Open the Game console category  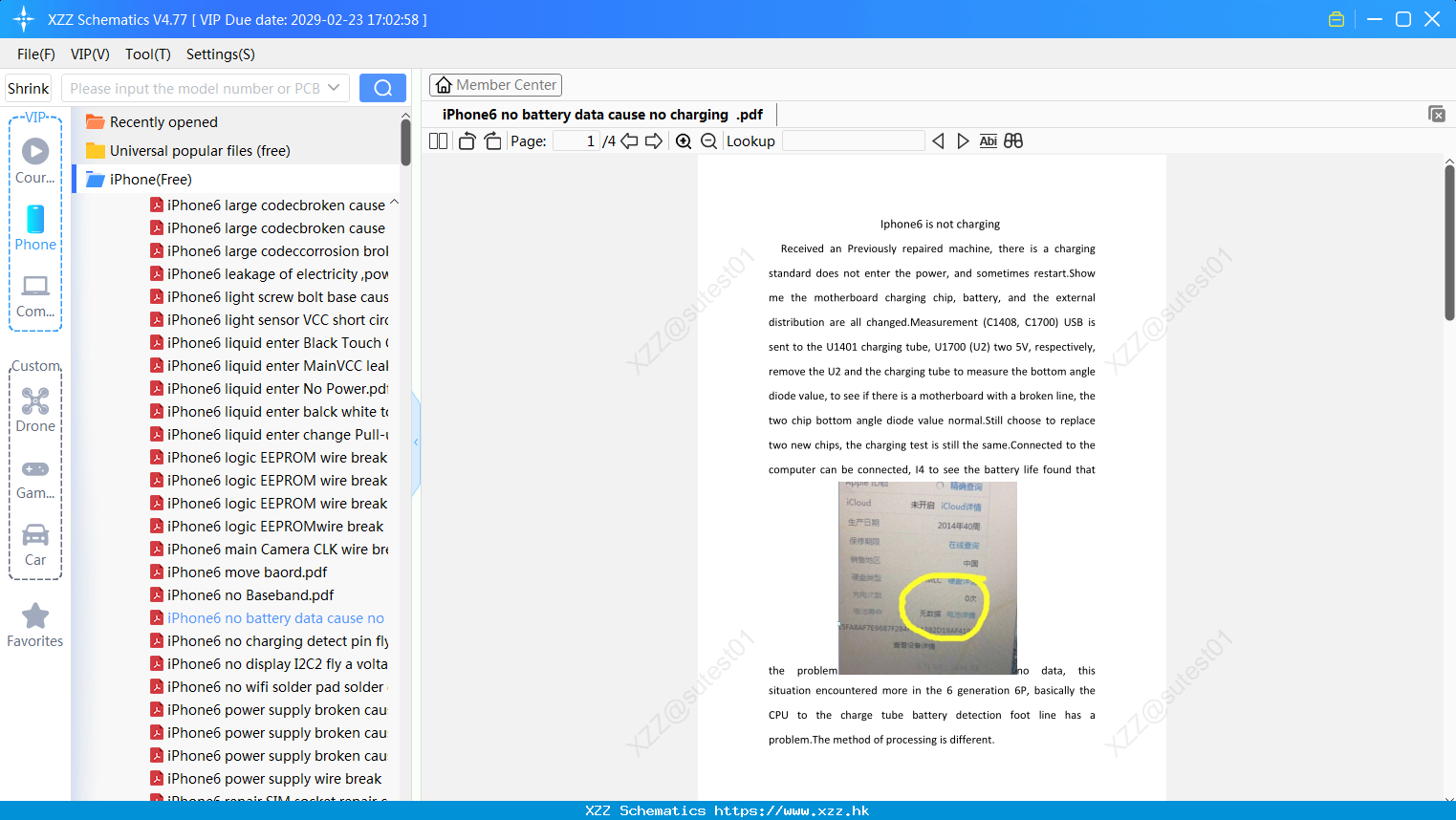(35, 480)
